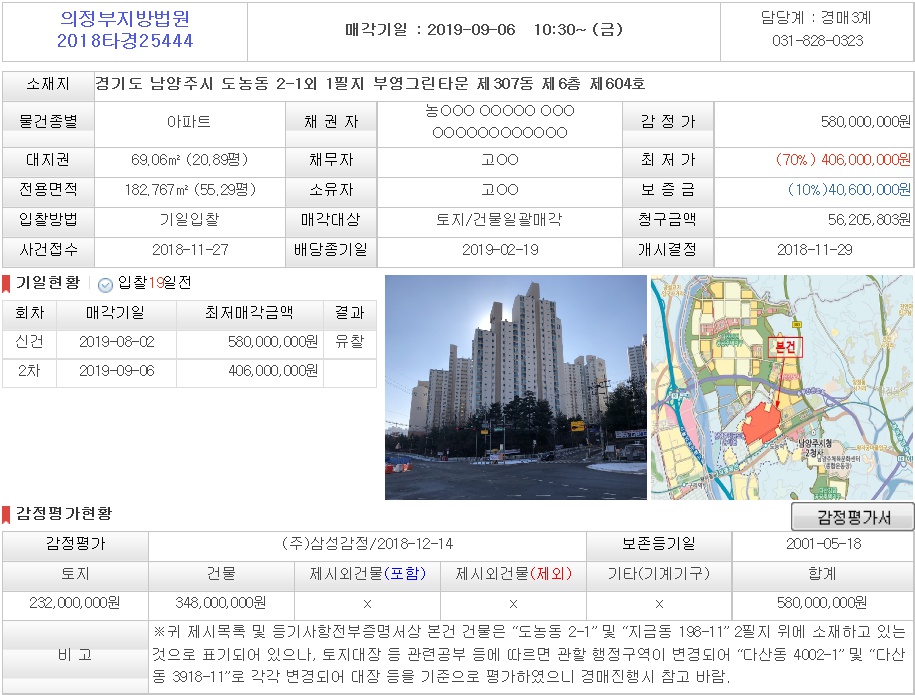The width and height of the screenshot is (915, 695).
Task: Click the exclusive area 182.767㎡ (55.29평)
Action: 190,189
